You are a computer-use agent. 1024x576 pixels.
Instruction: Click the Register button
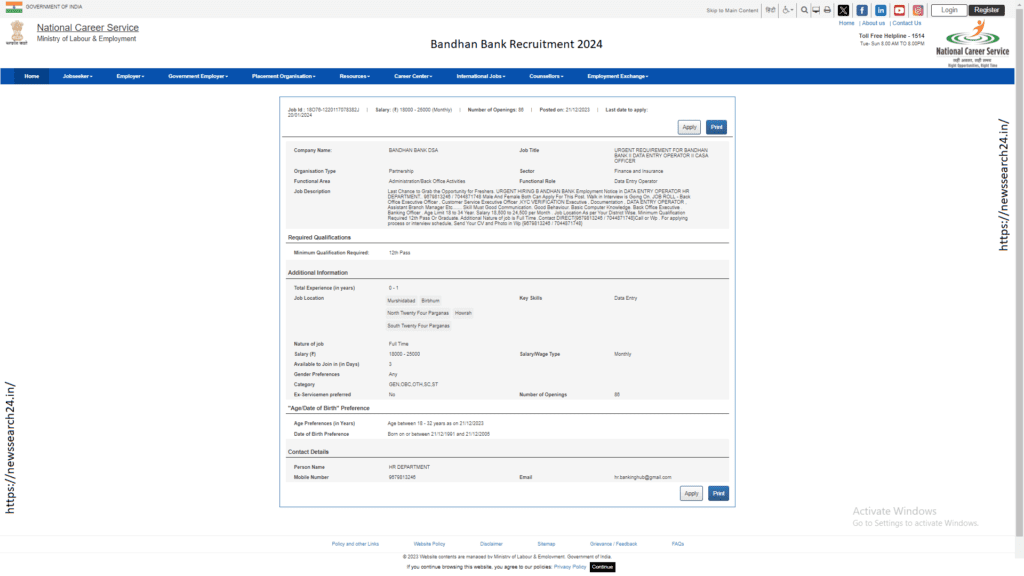[986, 10]
